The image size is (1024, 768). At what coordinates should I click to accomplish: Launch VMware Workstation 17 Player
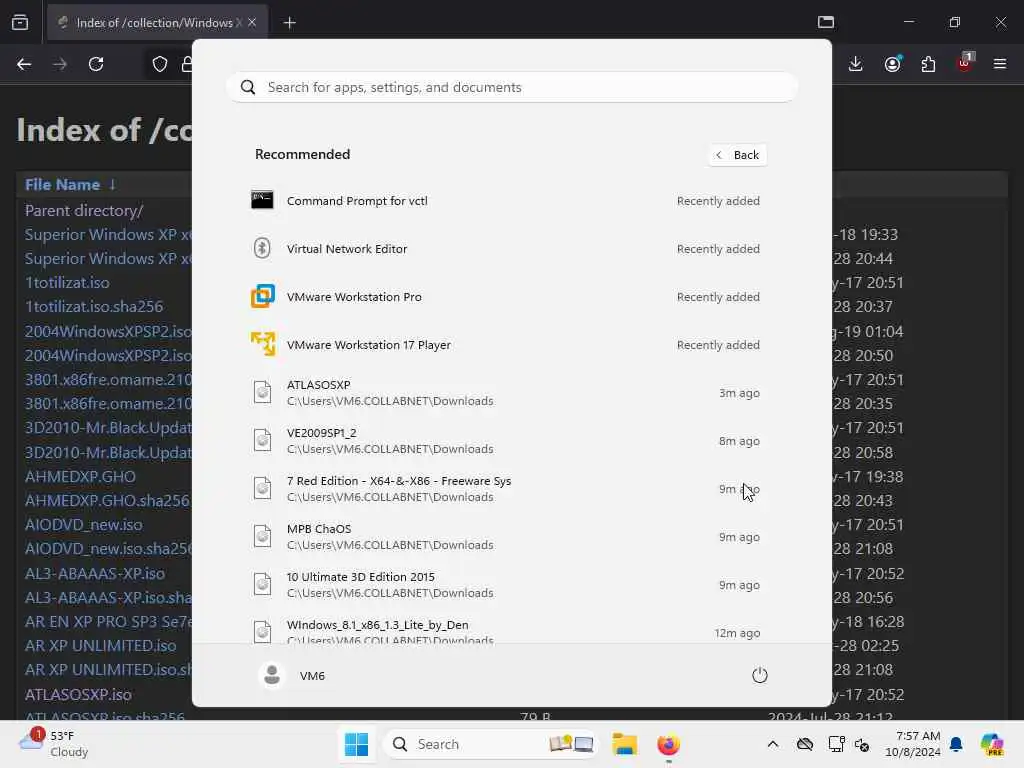tap(507, 345)
